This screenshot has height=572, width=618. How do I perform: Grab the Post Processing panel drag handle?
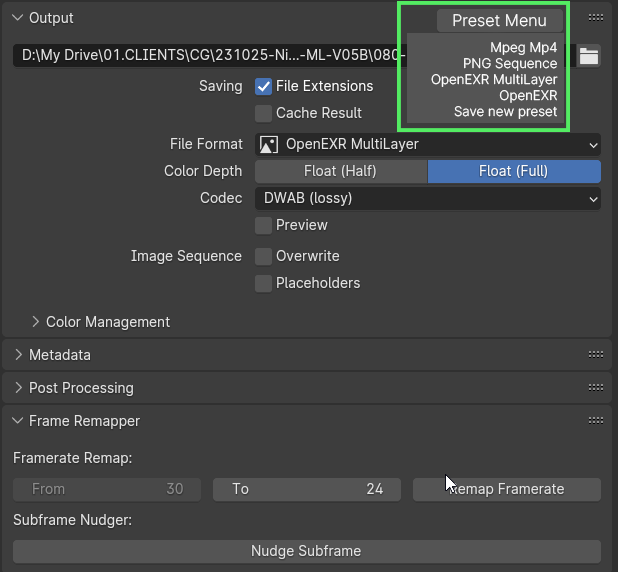coord(596,388)
